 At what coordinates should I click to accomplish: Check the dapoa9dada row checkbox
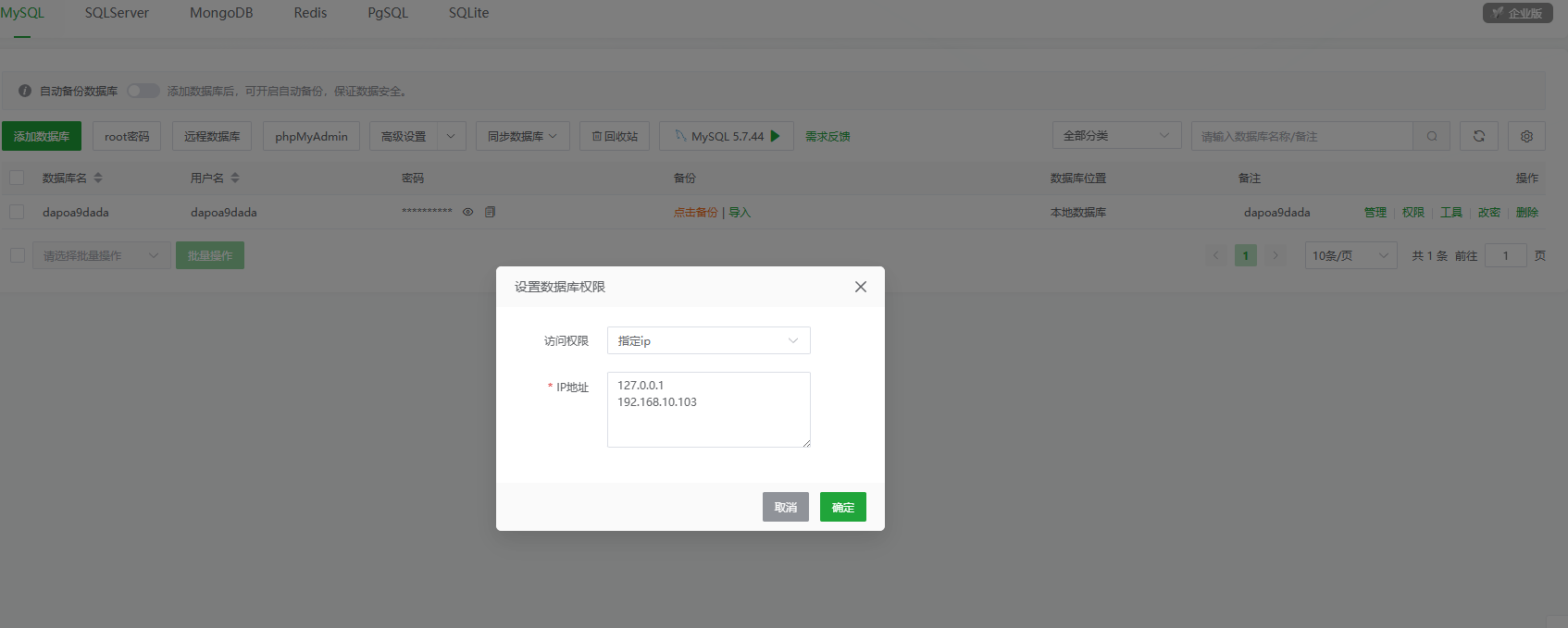point(17,212)
